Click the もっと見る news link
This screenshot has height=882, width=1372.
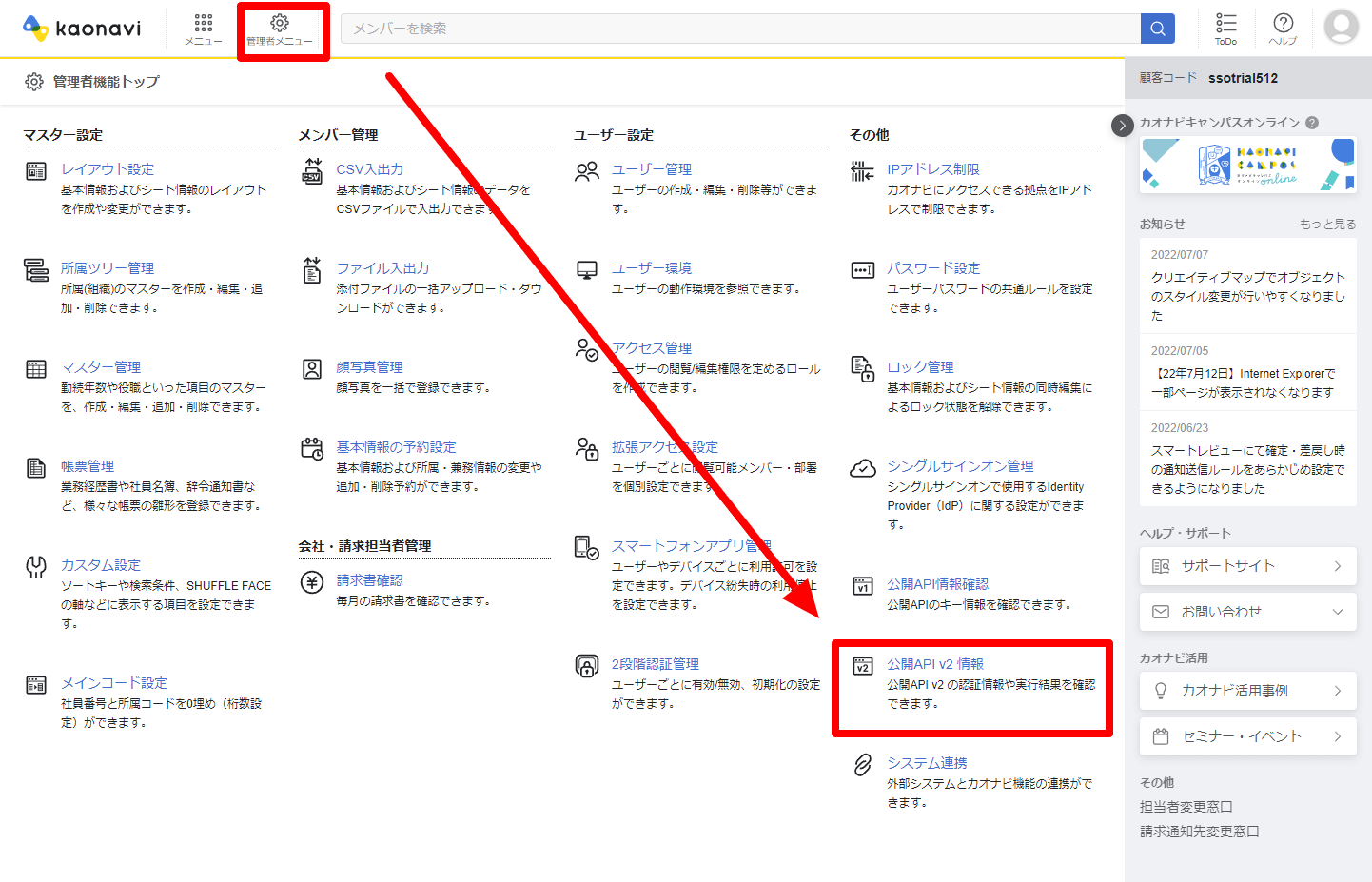click(1328, 225)
